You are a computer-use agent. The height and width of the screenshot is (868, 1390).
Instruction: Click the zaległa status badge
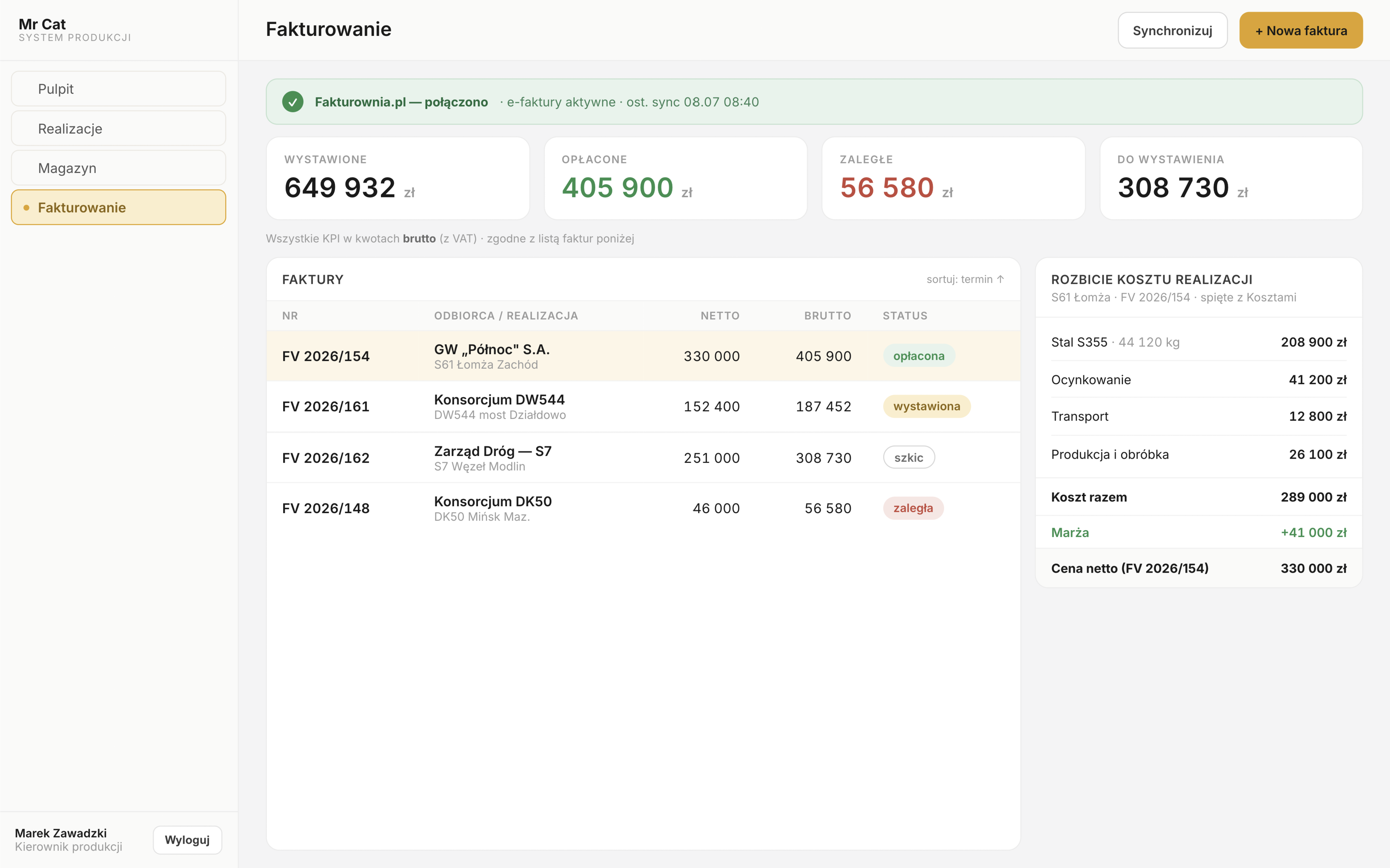pos(913,508)
